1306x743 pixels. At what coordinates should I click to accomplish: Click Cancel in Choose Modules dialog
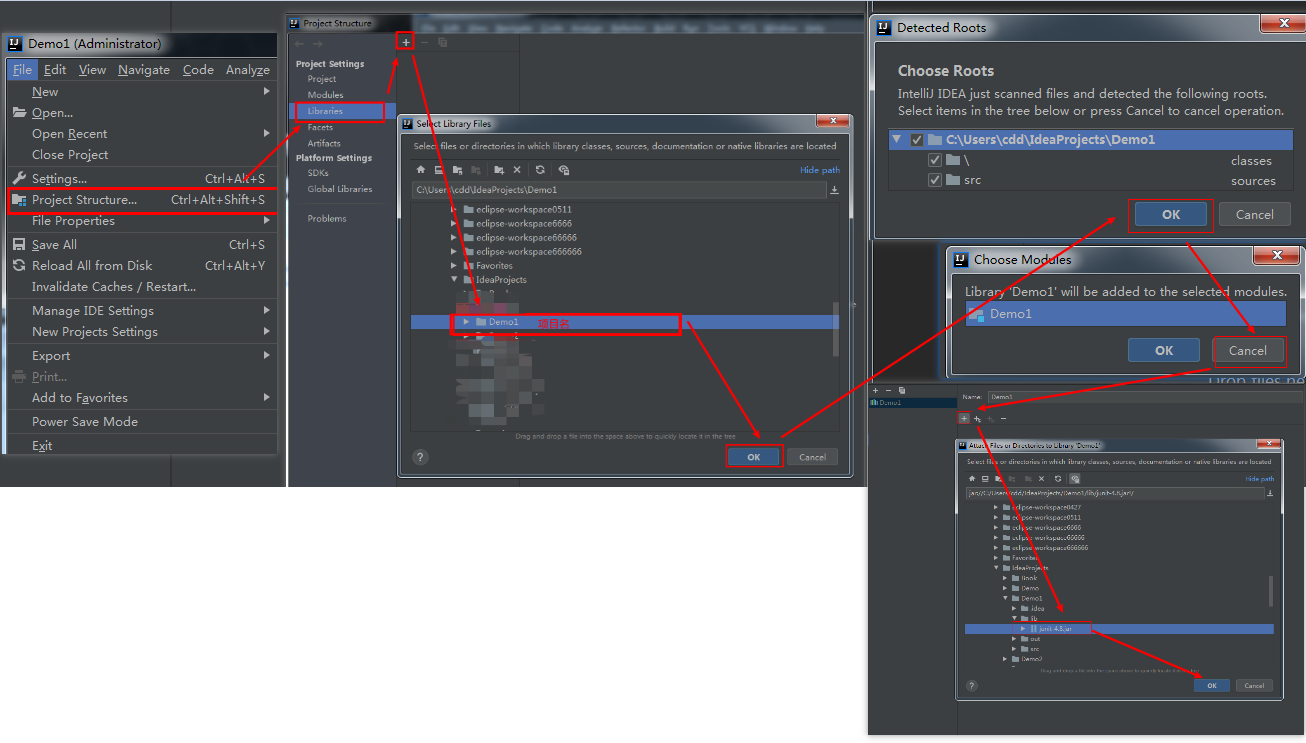[1247, 350]
